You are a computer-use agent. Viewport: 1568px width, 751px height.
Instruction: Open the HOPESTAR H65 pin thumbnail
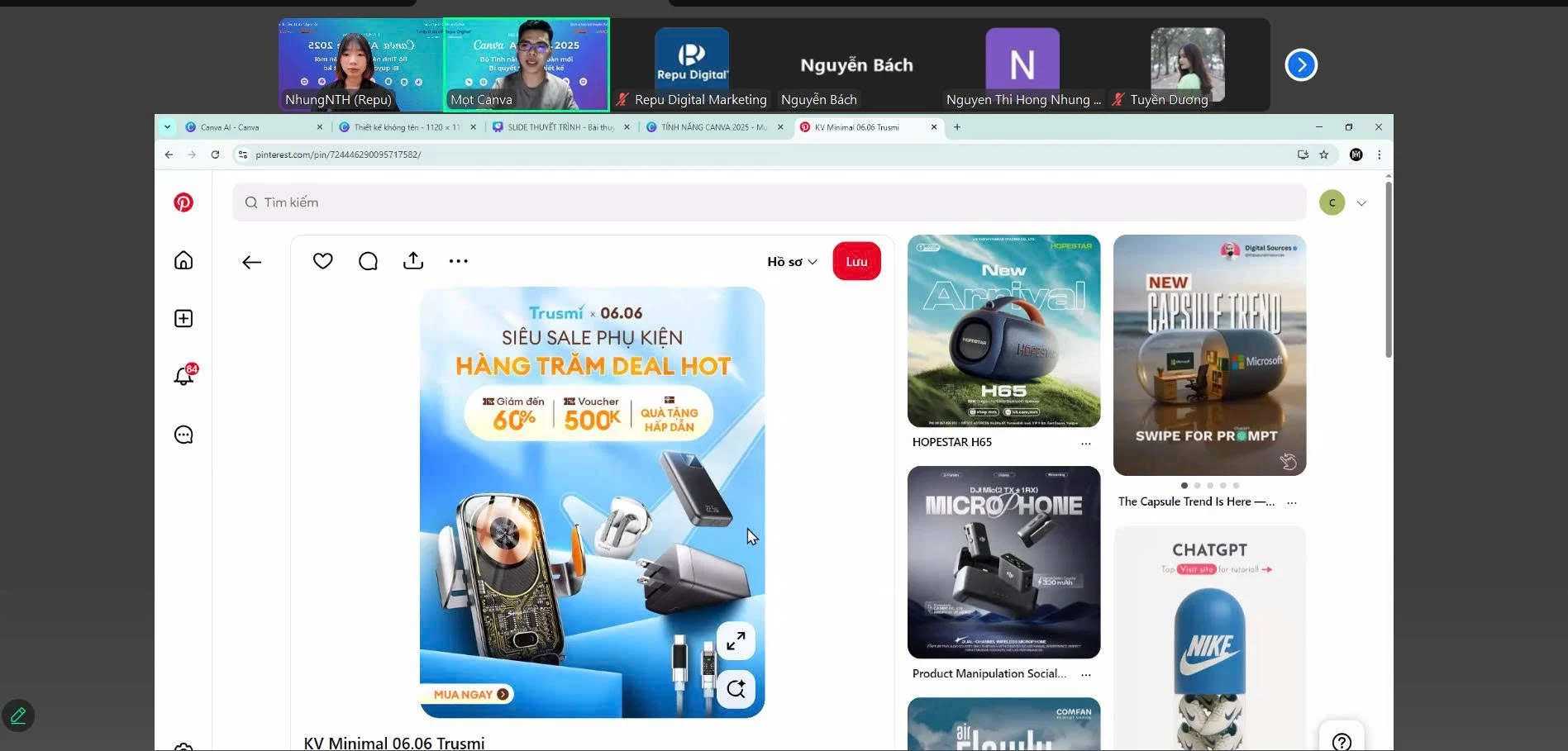(x=1003, y=330)
